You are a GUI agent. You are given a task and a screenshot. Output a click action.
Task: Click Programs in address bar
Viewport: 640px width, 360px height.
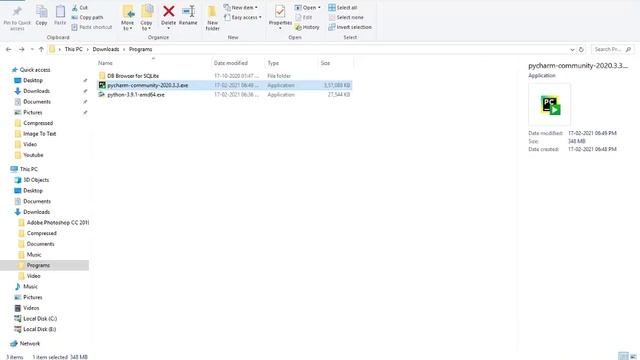coord(140,49)
